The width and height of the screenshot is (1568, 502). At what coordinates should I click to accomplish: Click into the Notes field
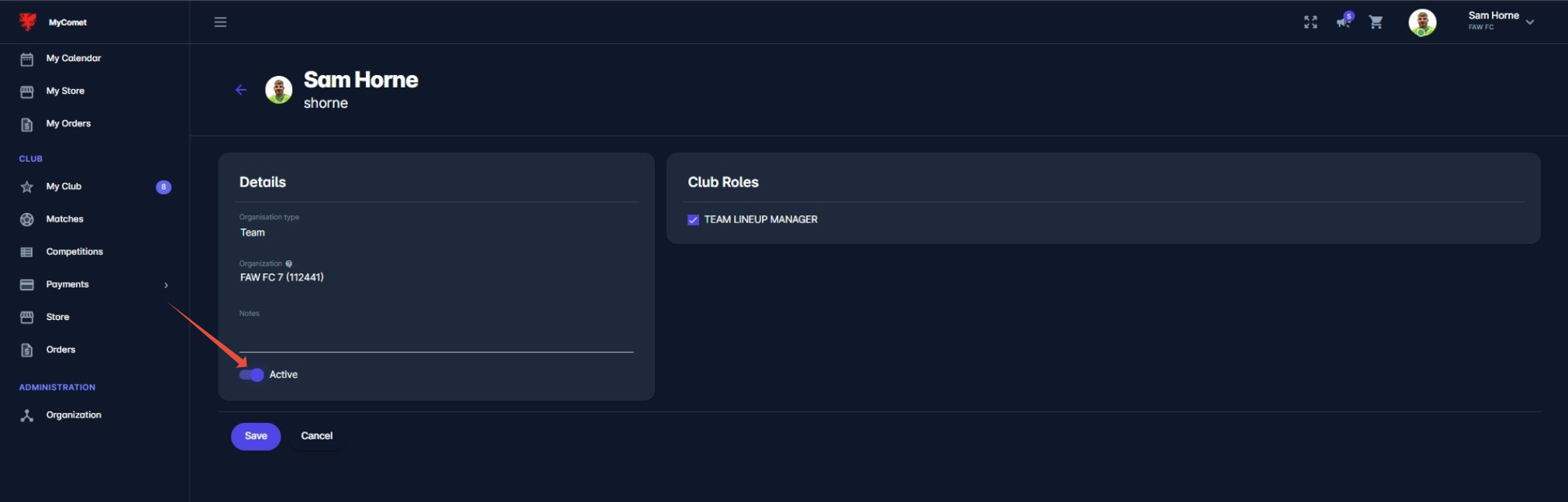436,336
